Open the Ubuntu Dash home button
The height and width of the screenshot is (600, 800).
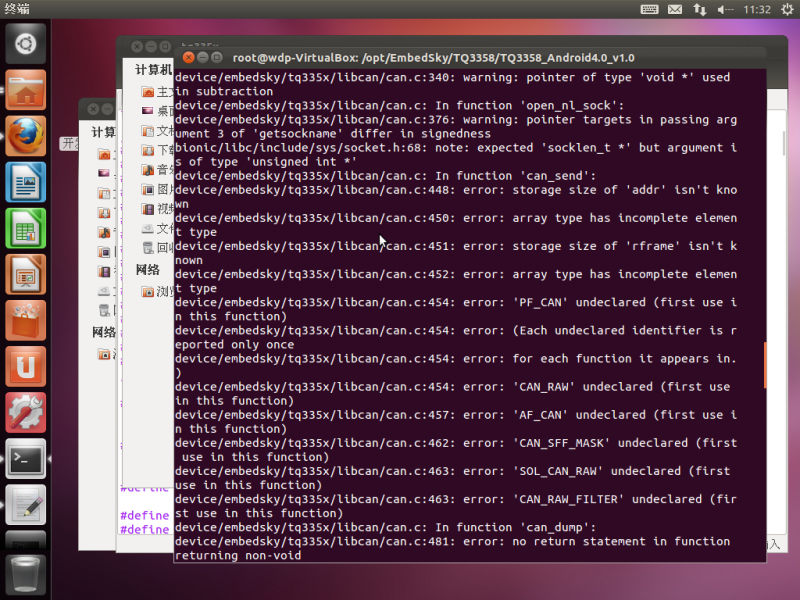point(25,44)
